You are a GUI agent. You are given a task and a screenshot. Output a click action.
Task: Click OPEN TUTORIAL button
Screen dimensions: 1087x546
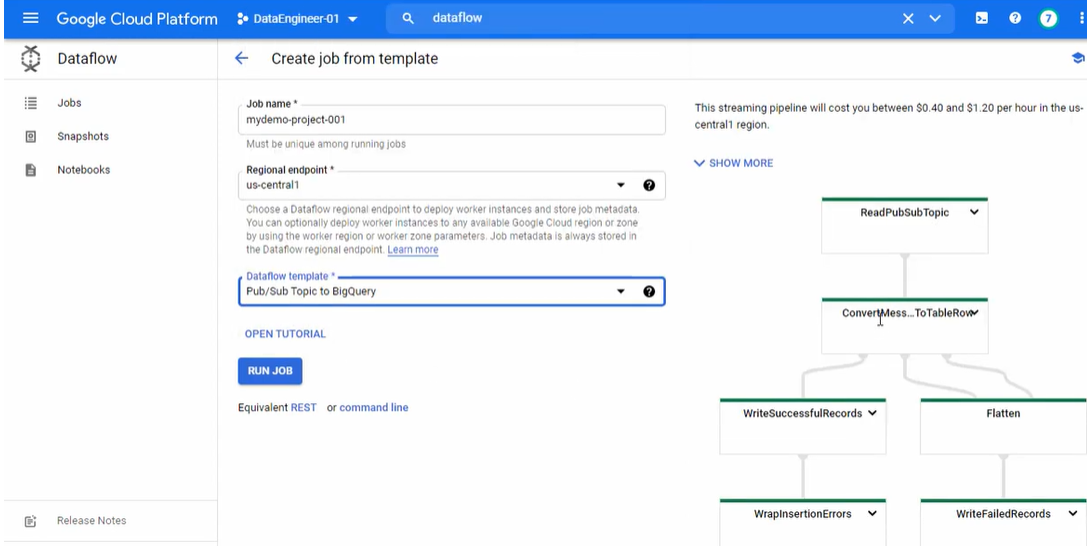[x=285, y=334]
